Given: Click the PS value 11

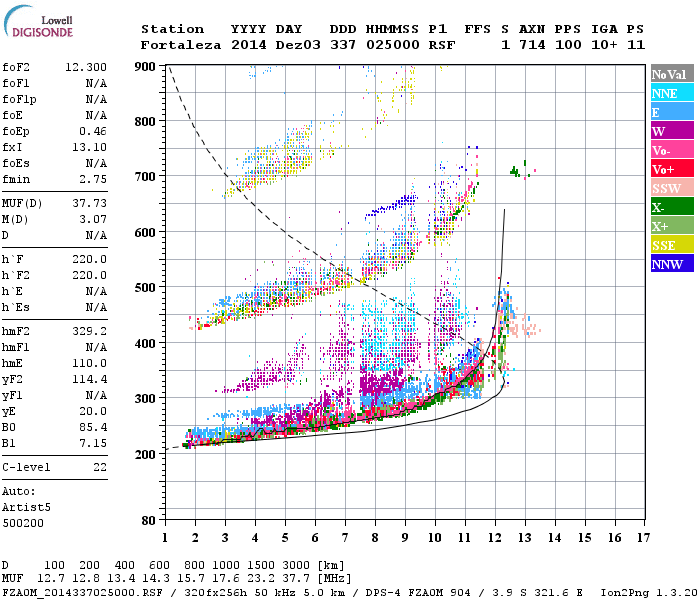Looking at the screenshot, I should click(x=636, y=45).
